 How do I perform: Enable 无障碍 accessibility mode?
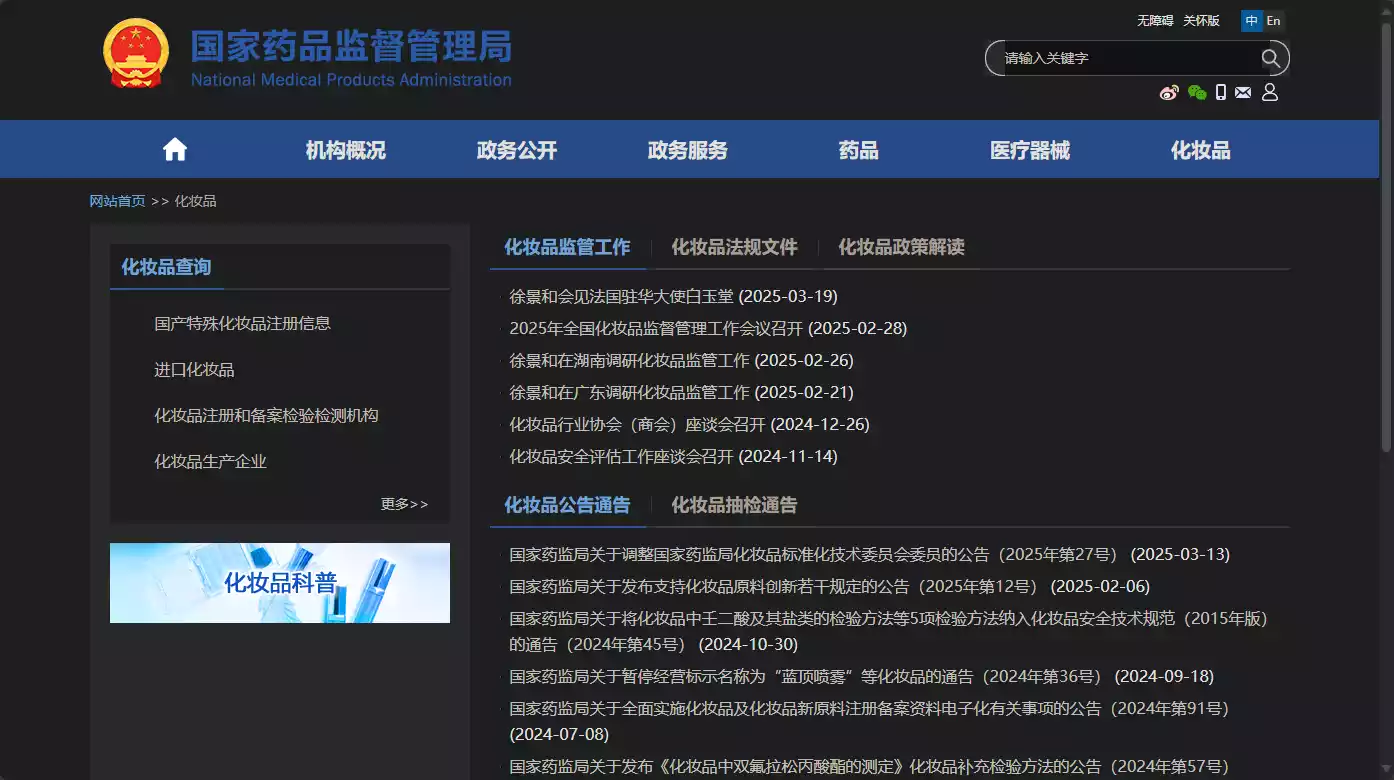coord(1154,20)
